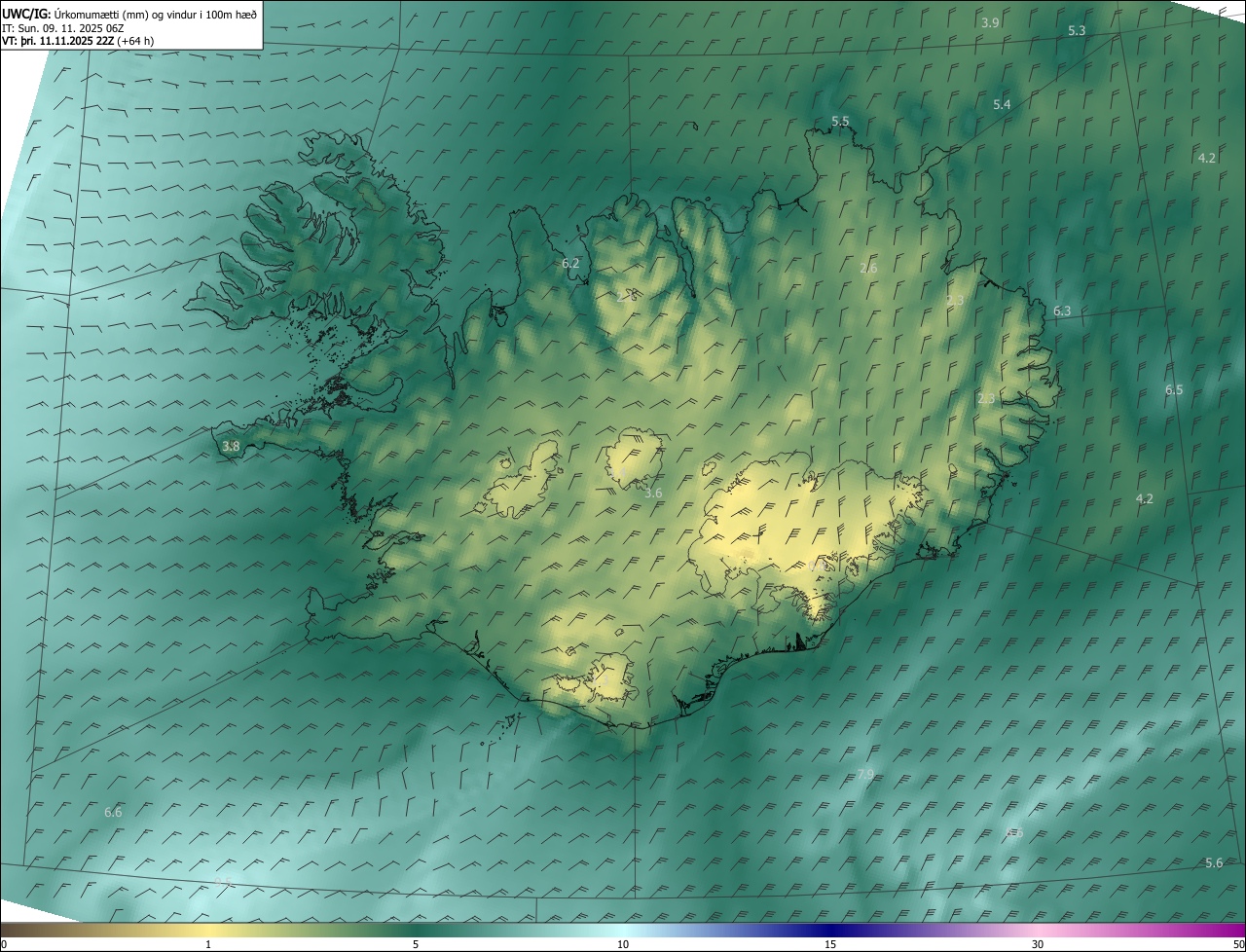Select the 3.6 value in central Iceland
This screenshot has height=952, width=1246.
pyautogui.click(x=653, y=494)
